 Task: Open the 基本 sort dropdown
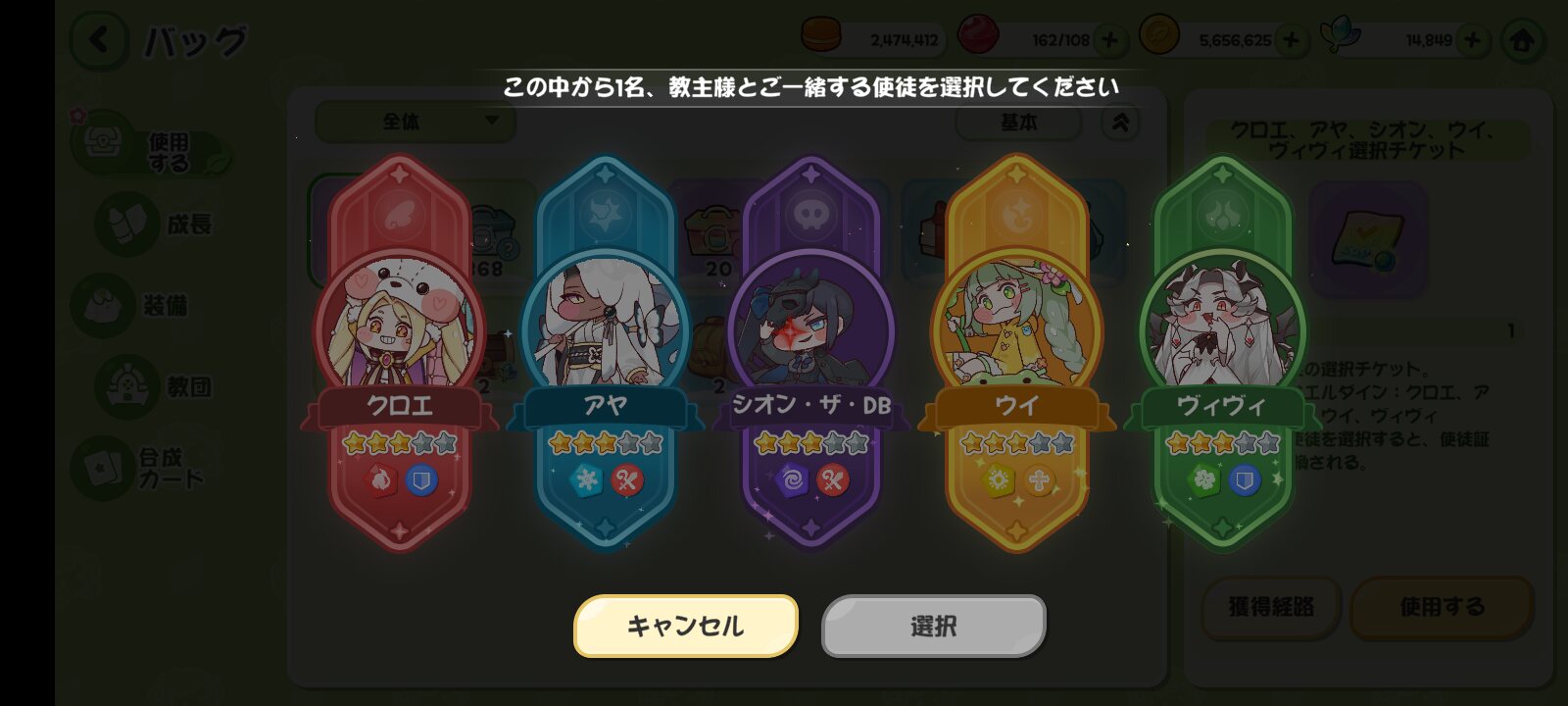(x=1019, y=122)
